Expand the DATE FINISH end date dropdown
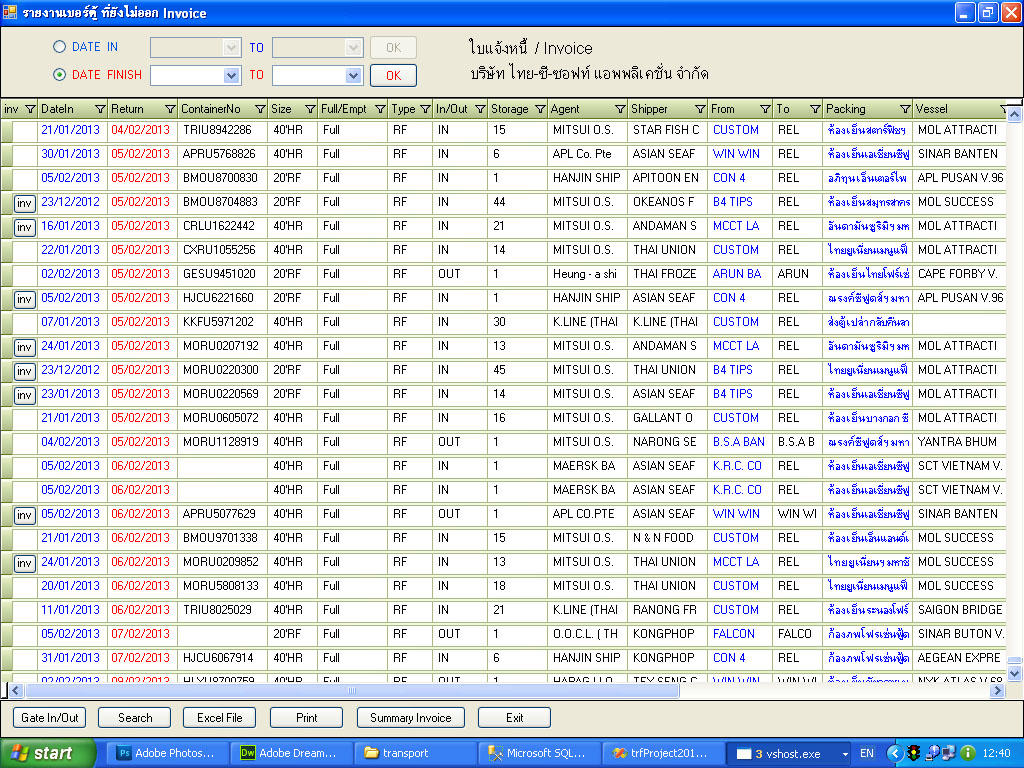Viewport: 1024px width, 768px height. [x=353, y=75]
